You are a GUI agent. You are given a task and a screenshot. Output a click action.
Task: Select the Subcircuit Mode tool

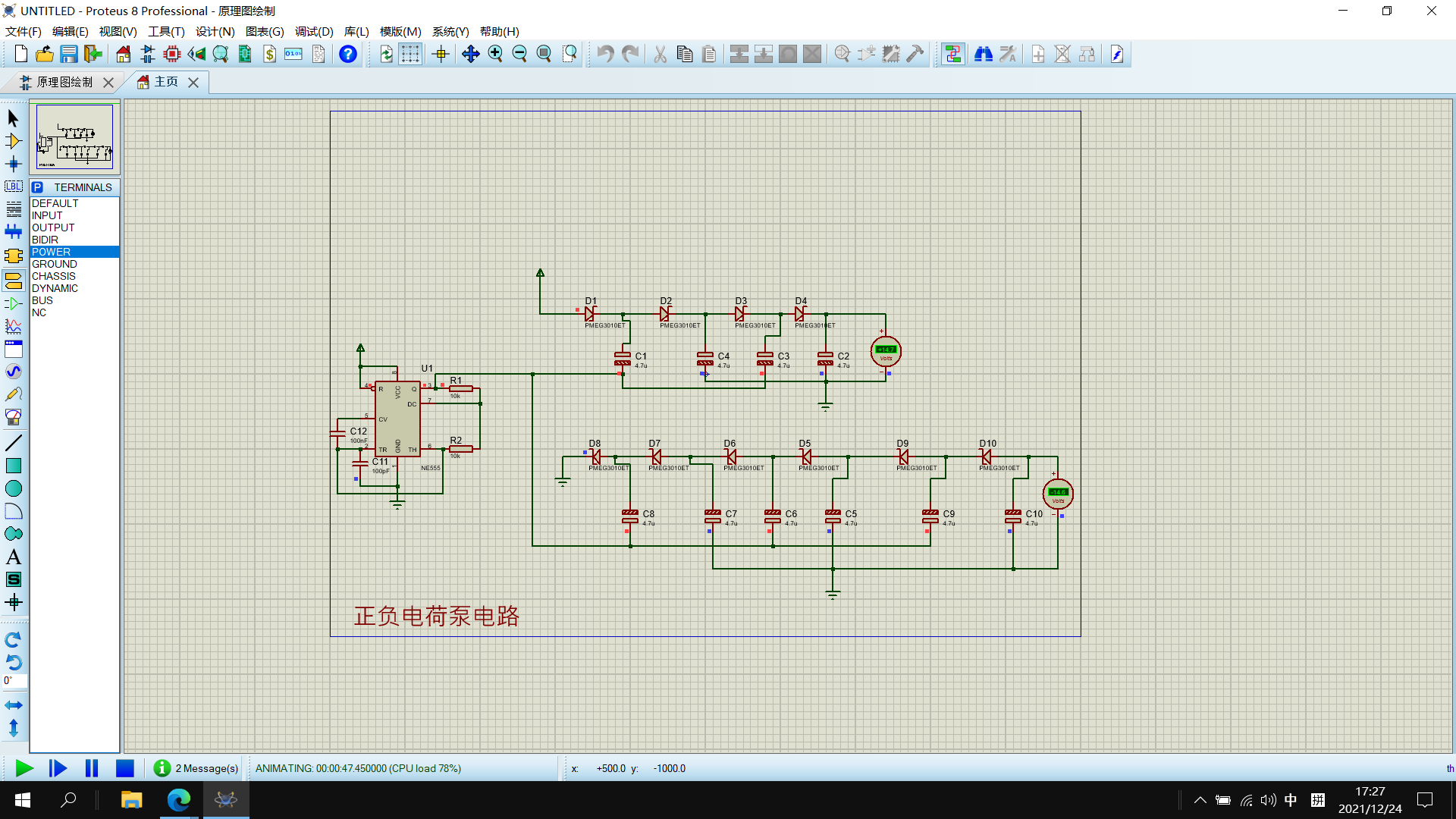coord(13,256)
